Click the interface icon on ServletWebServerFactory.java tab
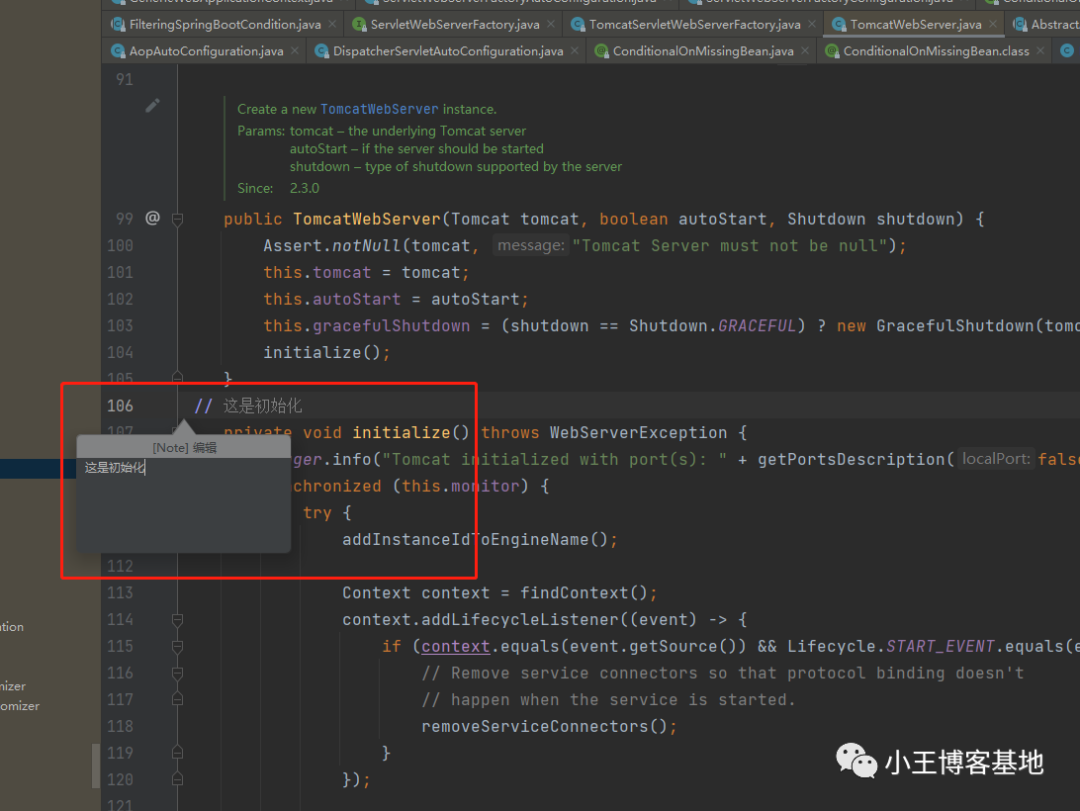1080x811 pixels. point(359,25)
